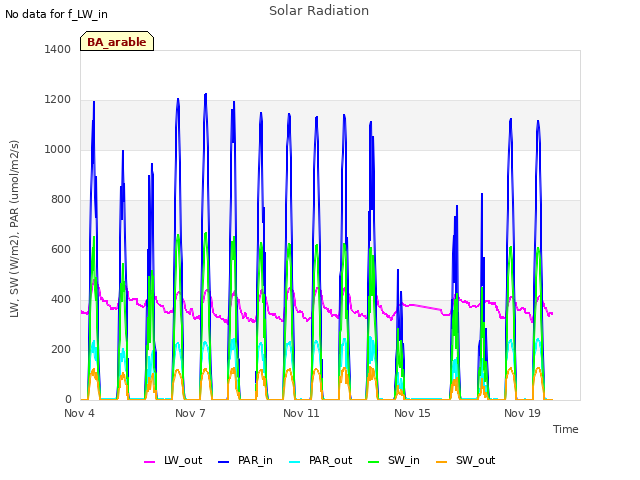Click the cyan PAR_out color marker
This screenshot has width=640, height=480.
click(x=295, y=462)
